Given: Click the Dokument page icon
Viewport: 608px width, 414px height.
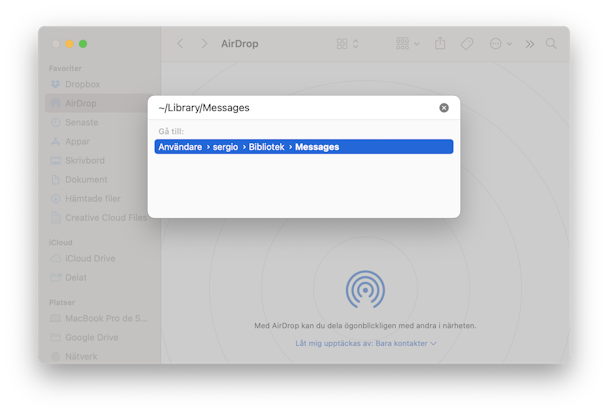Looking at the screenshot, I should click(x=56, y=179).
